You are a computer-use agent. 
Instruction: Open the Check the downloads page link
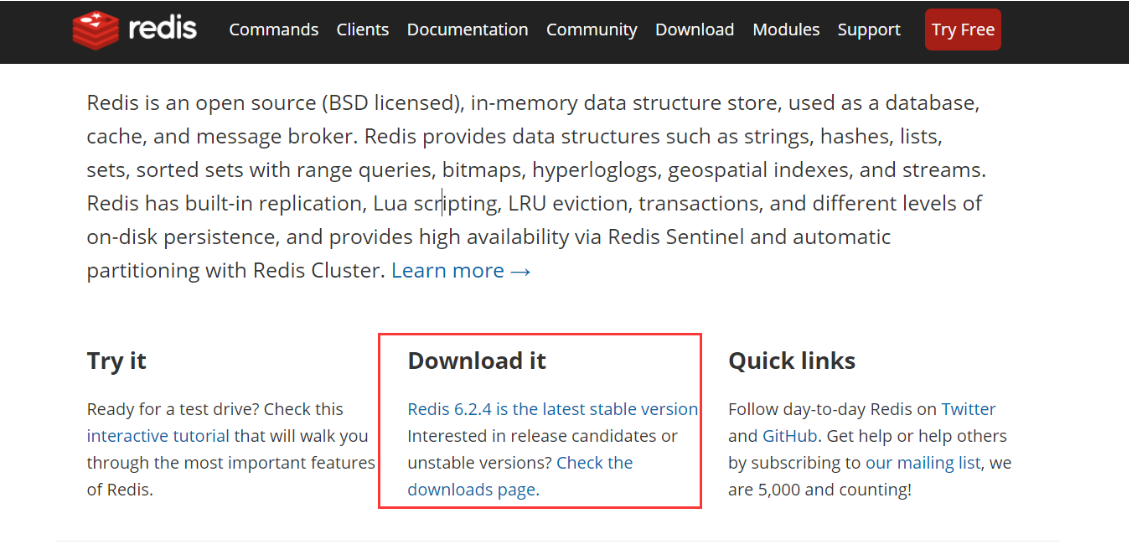click(520, 476)
